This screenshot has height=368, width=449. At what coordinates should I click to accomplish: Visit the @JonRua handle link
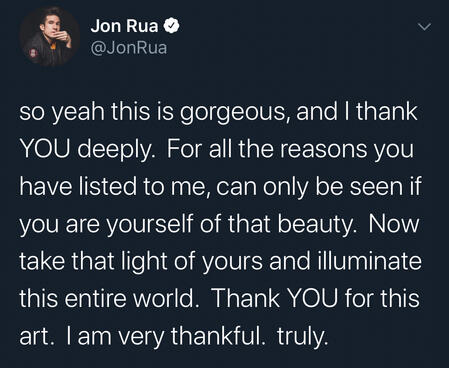click(129, 48)
